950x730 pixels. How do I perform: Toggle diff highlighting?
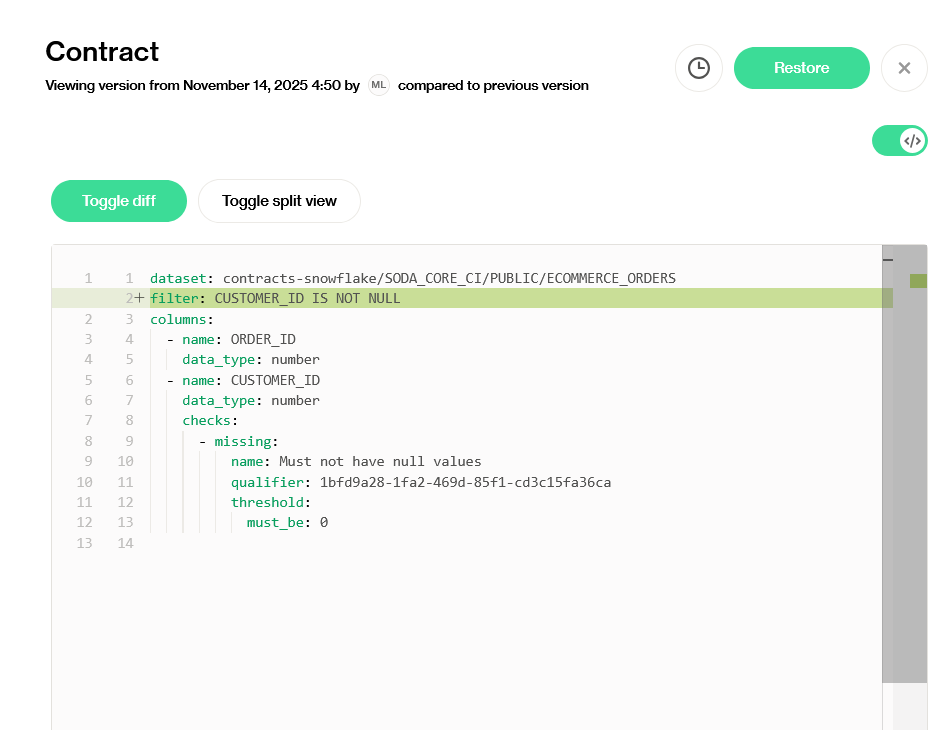[x=119, y=201]
